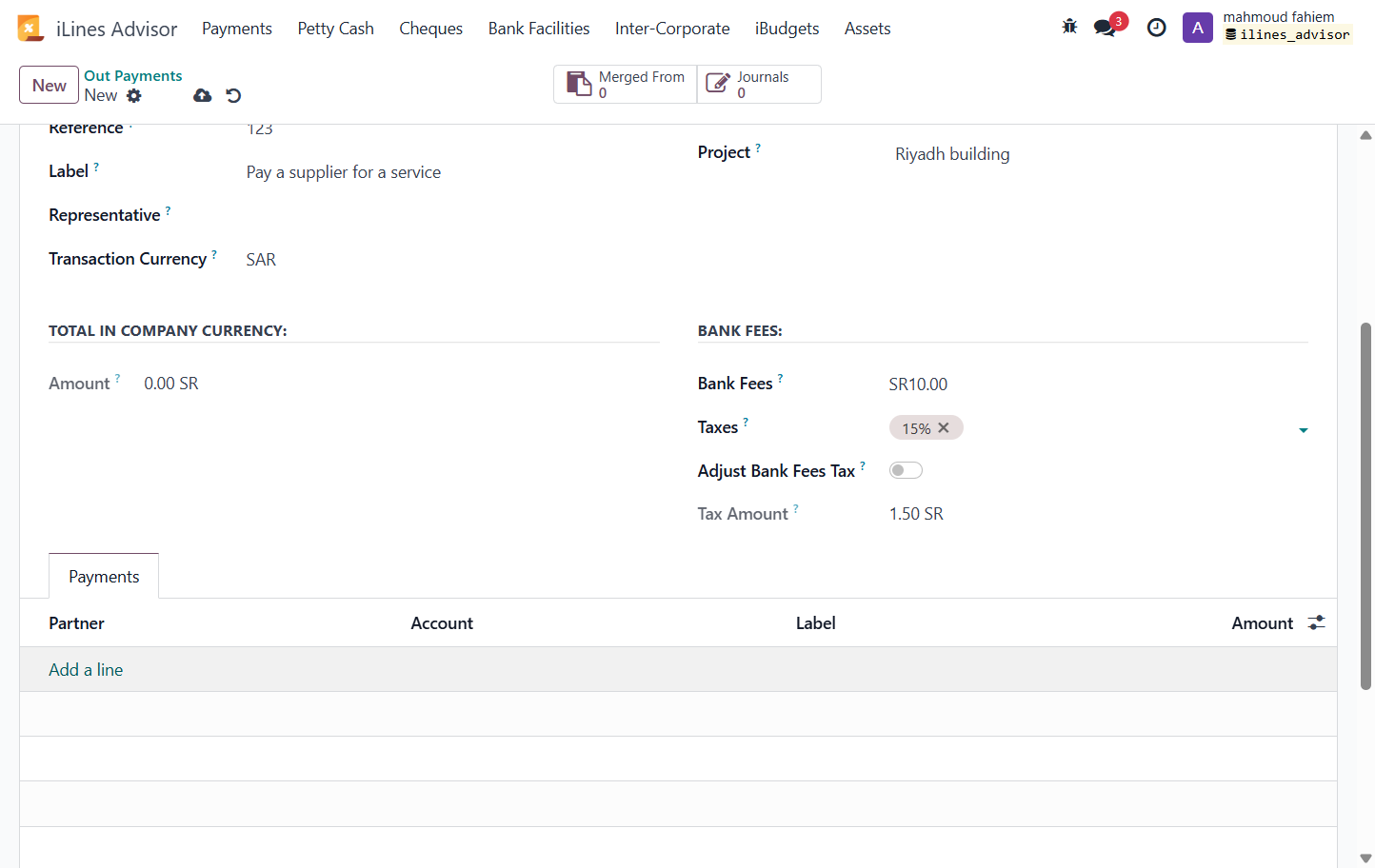Sort by Account column header
1375x868 pixels.
[x=442, y=623]
